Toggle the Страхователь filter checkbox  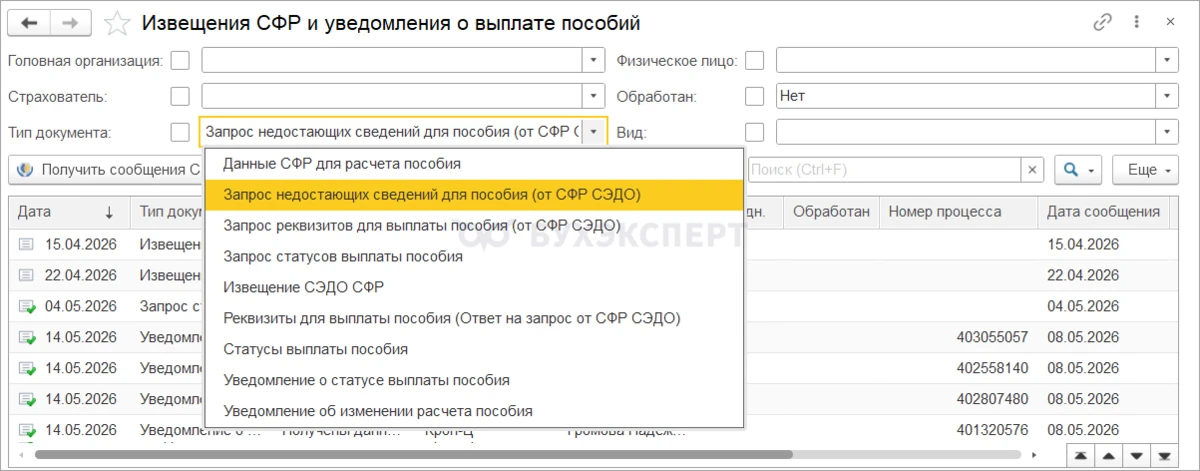tap(180, 97)
